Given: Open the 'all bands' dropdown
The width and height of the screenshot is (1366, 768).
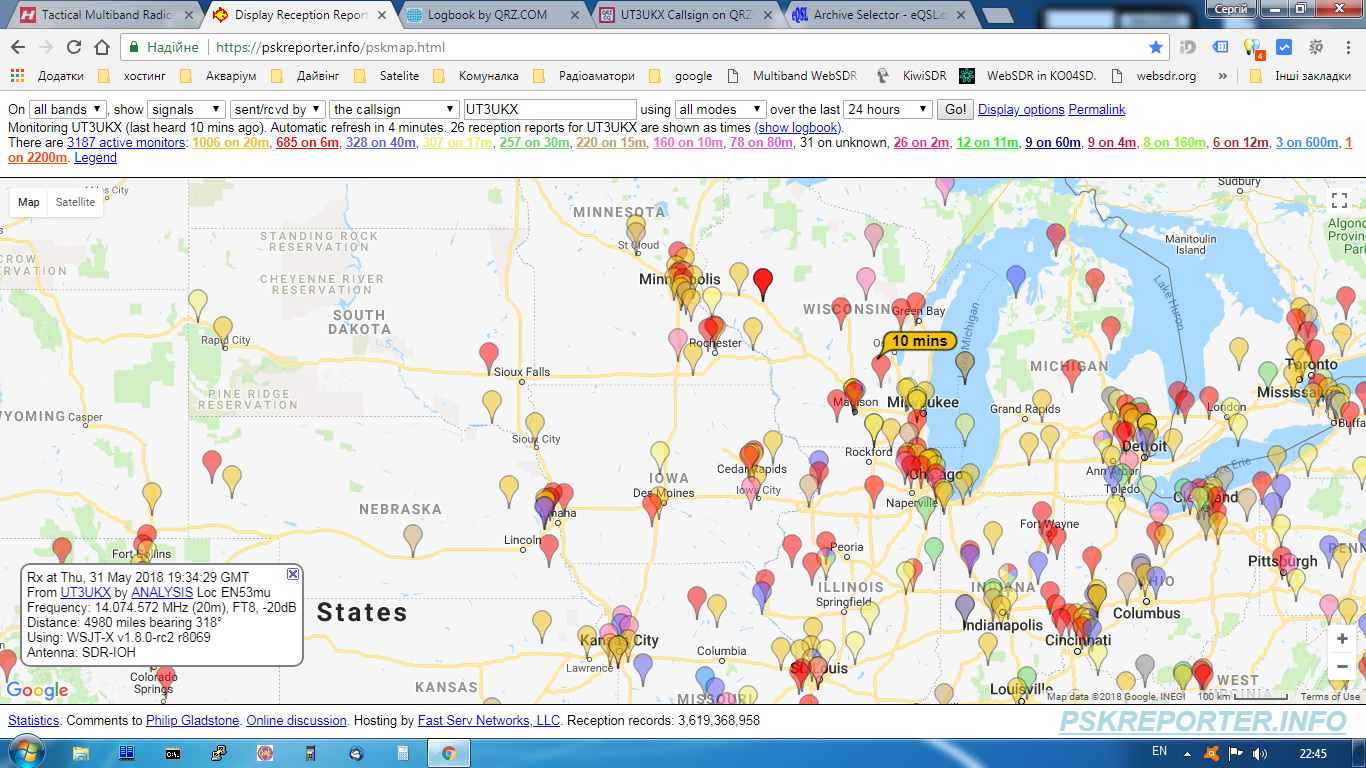Looking at the screenshot, I should [67, 110].
